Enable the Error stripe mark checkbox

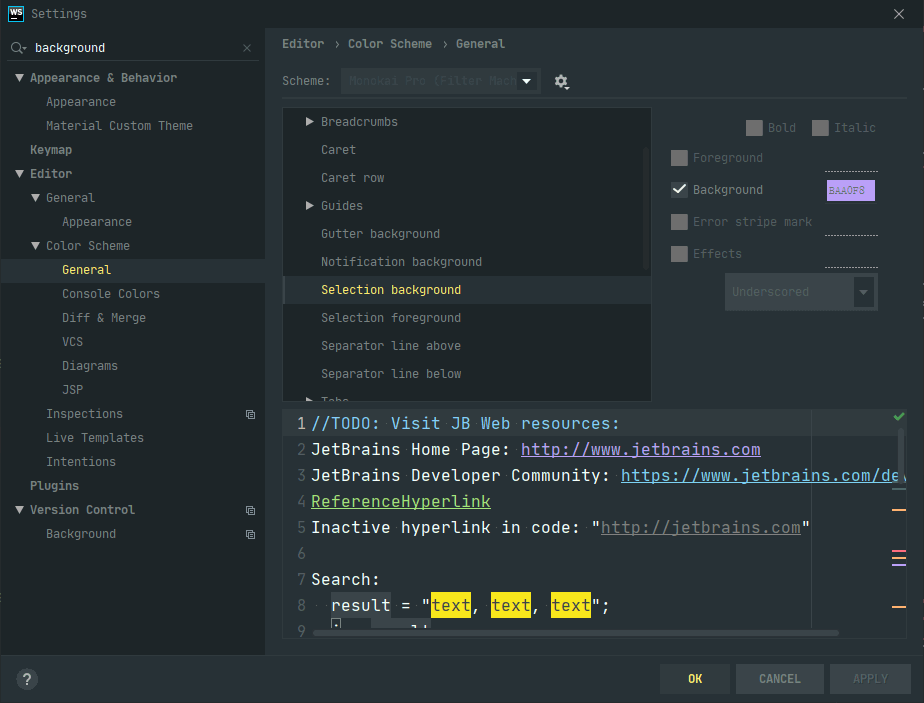[679, 222]
